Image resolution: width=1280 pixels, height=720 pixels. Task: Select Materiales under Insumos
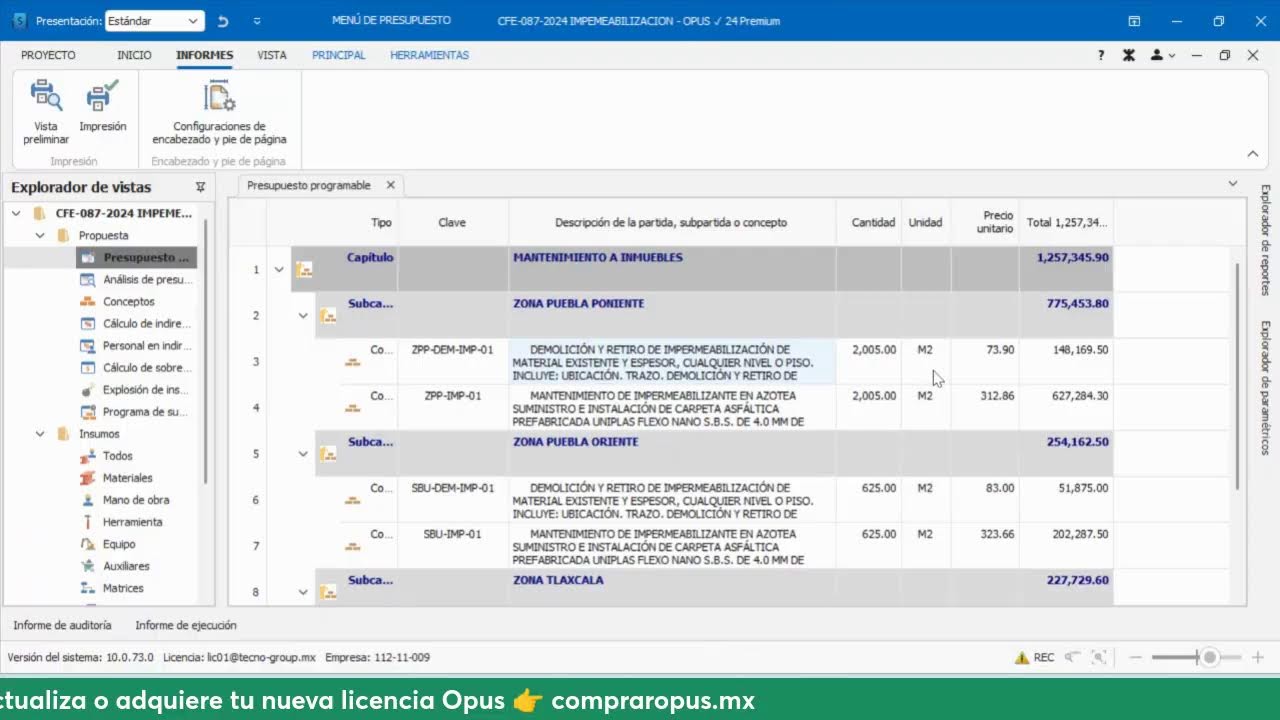[x=127, y=478]
